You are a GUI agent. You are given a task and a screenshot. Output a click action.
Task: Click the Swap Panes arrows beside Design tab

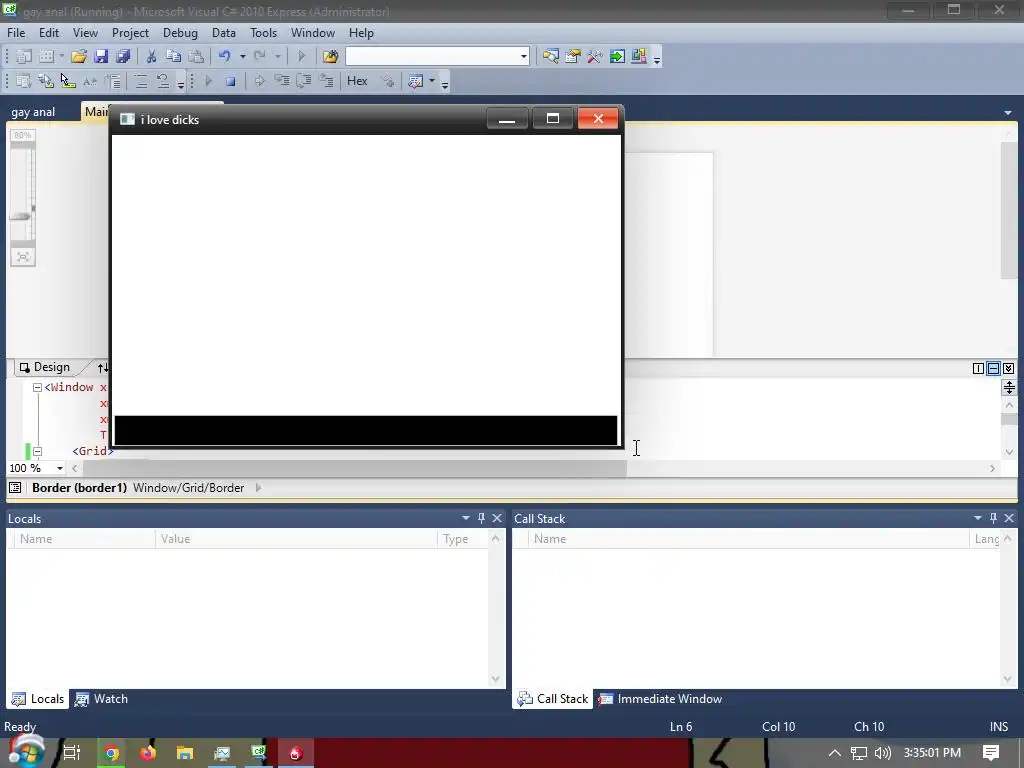(103, 368)
